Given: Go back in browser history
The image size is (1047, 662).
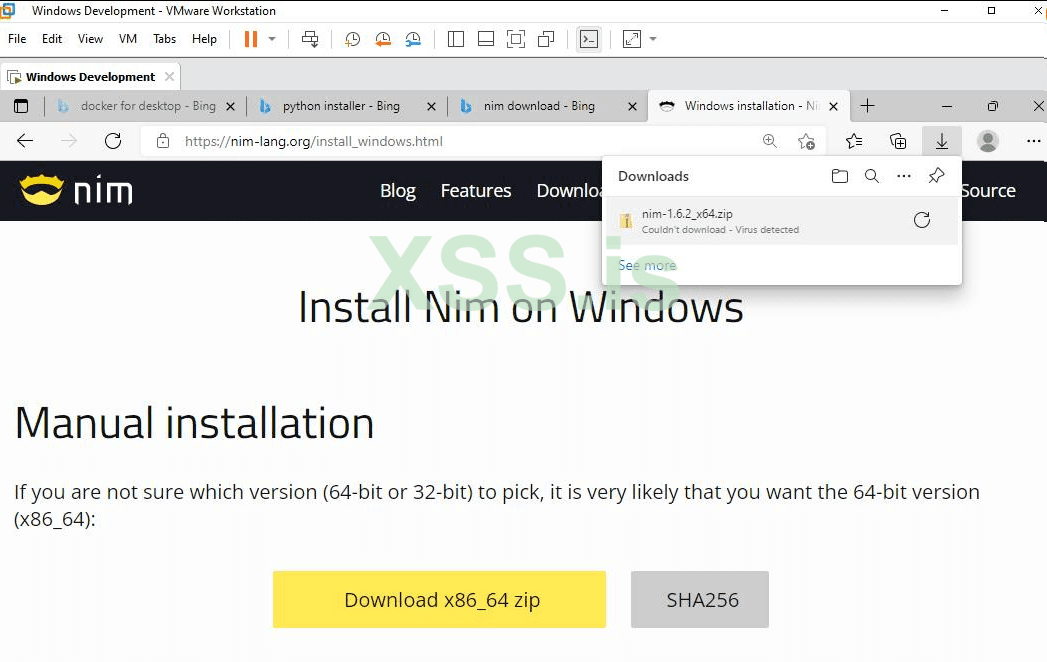Looking at the screenshot, I should coord(25,141).
